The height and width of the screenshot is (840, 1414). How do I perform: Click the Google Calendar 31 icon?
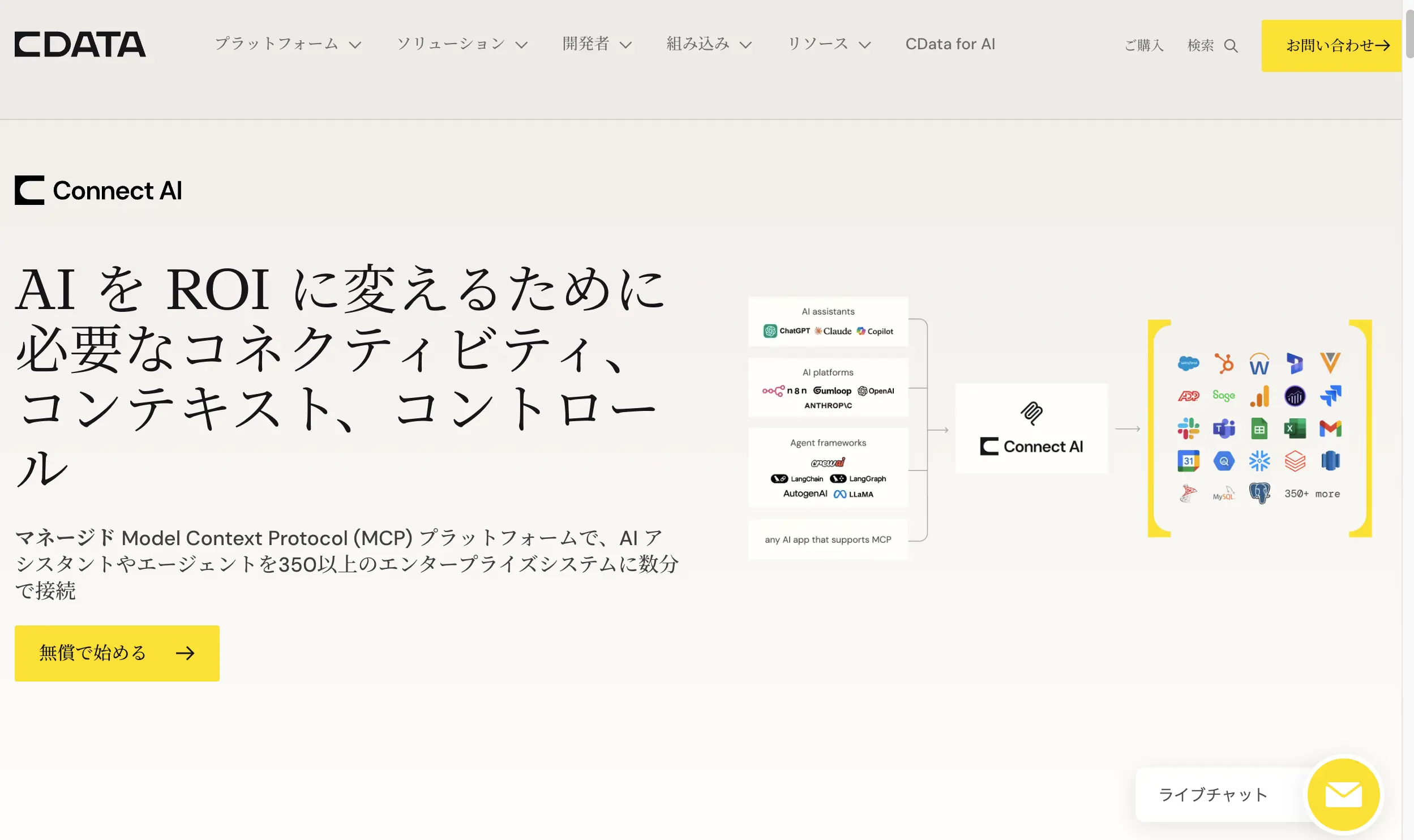(x=1188, y=461)
